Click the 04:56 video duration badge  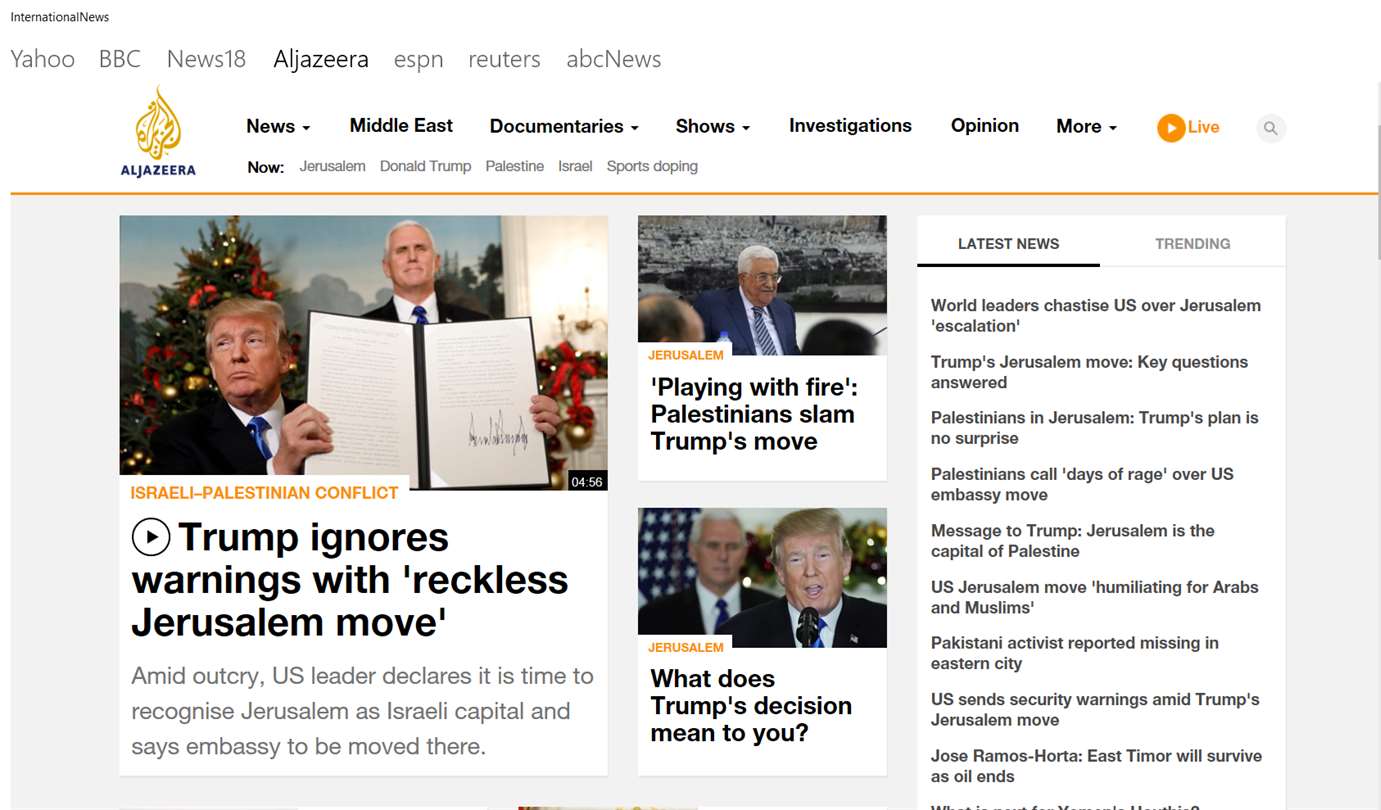tap(587, 482)
